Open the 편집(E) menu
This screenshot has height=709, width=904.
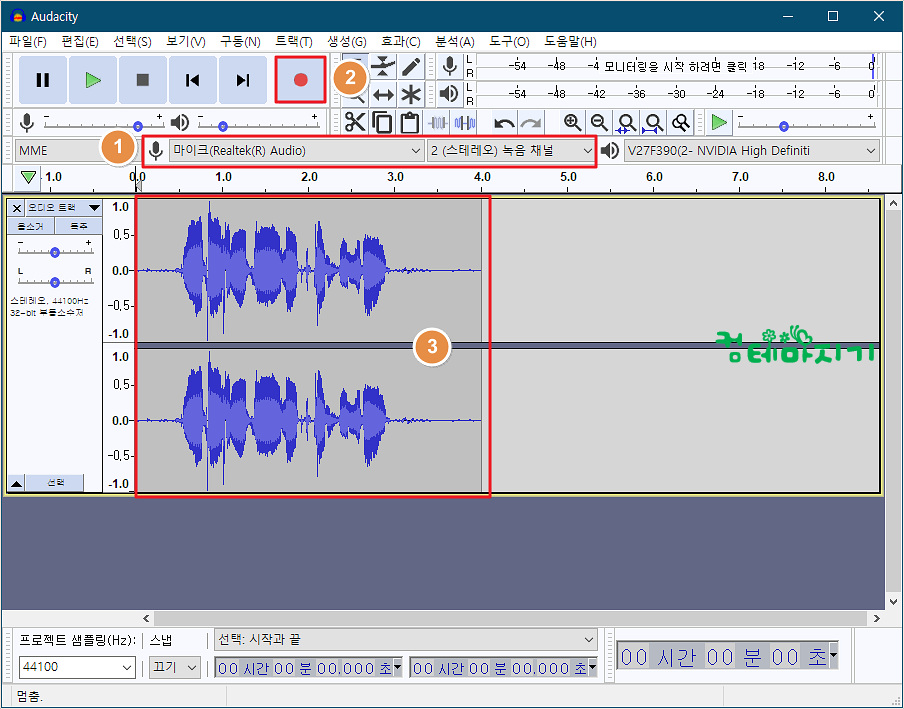(x=80, y=42)
